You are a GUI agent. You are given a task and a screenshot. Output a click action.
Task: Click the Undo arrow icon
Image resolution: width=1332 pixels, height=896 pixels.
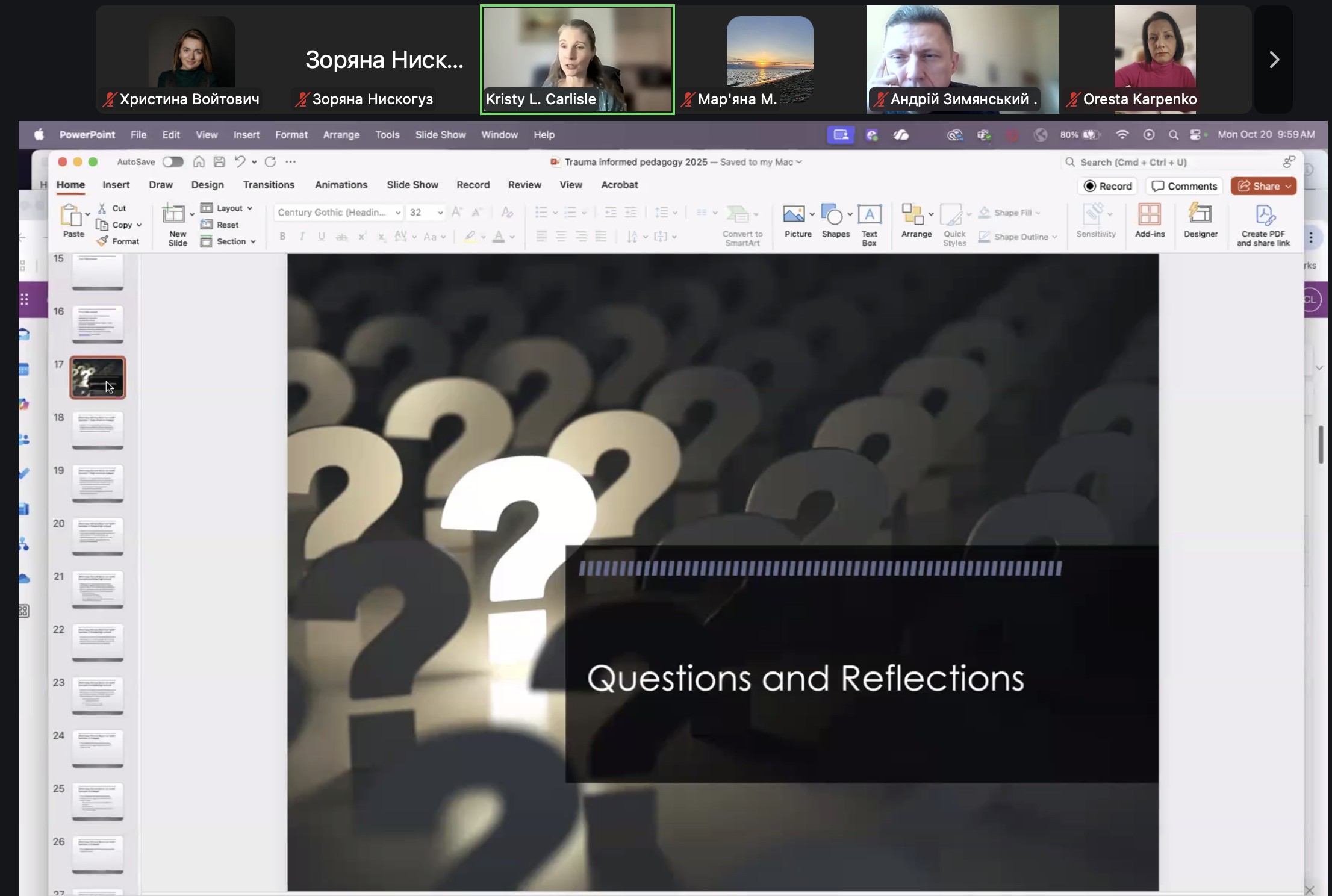point(240,161)
